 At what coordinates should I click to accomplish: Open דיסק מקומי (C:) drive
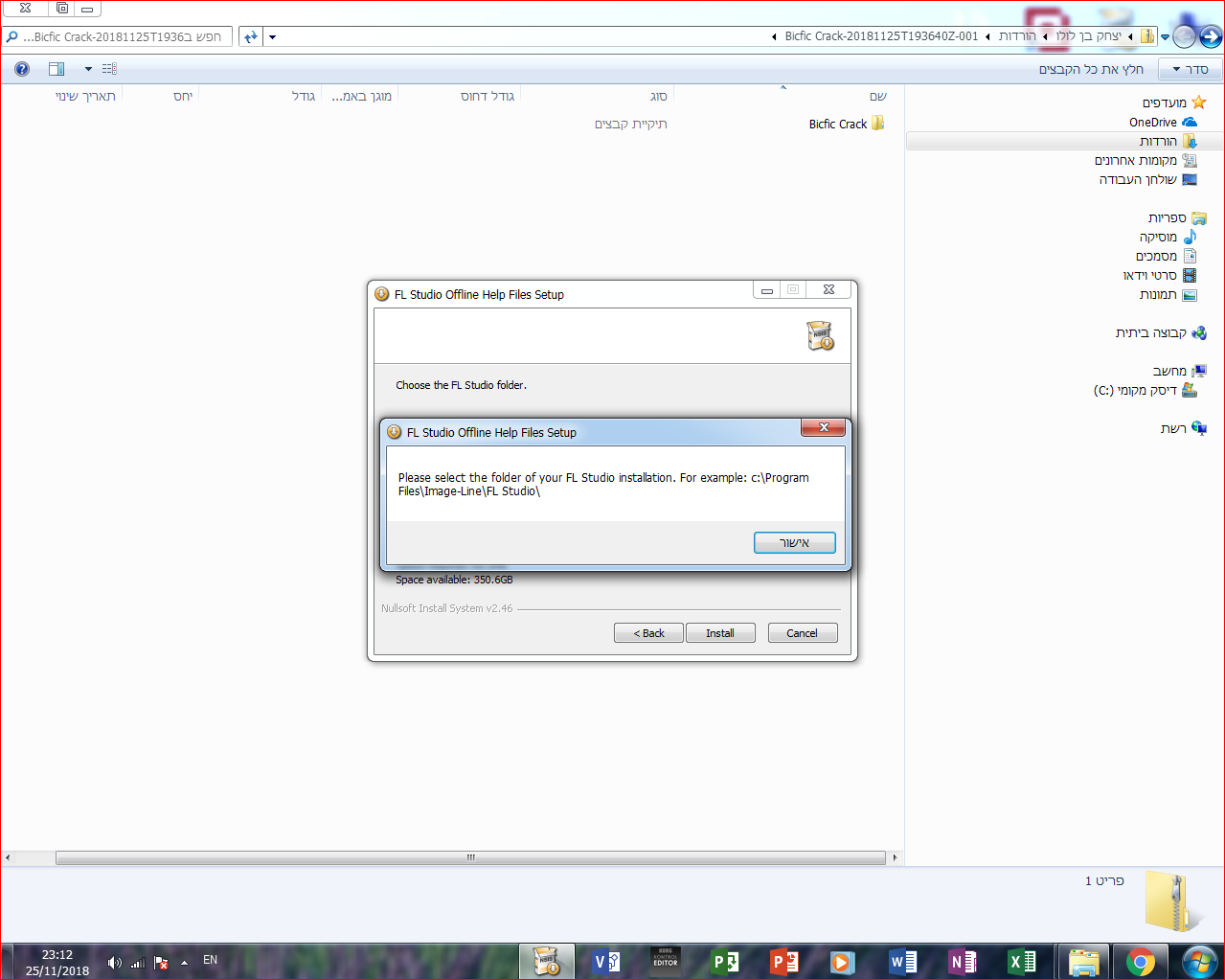tap(1146, 390)
